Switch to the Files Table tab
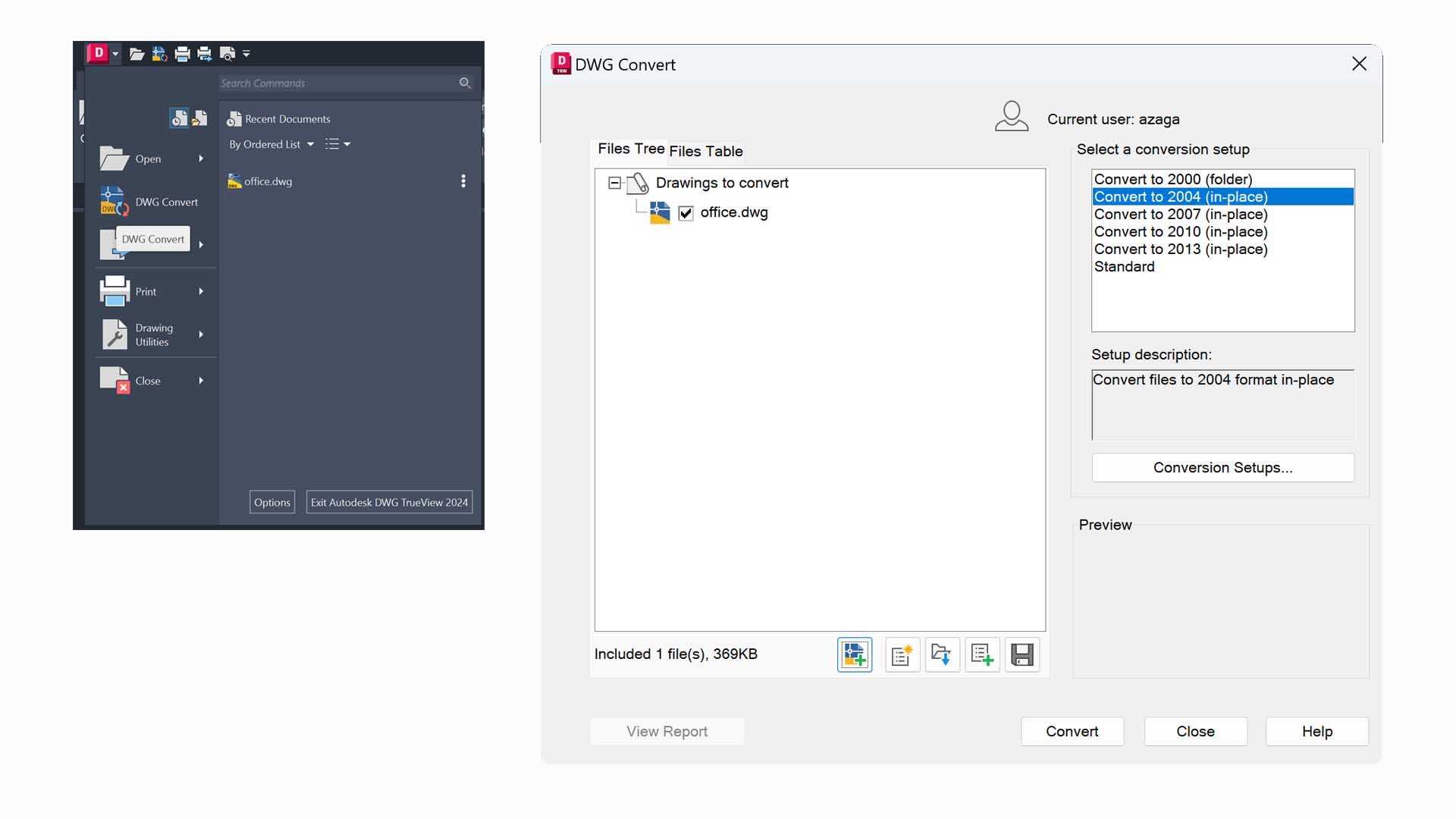 (705, 151)
